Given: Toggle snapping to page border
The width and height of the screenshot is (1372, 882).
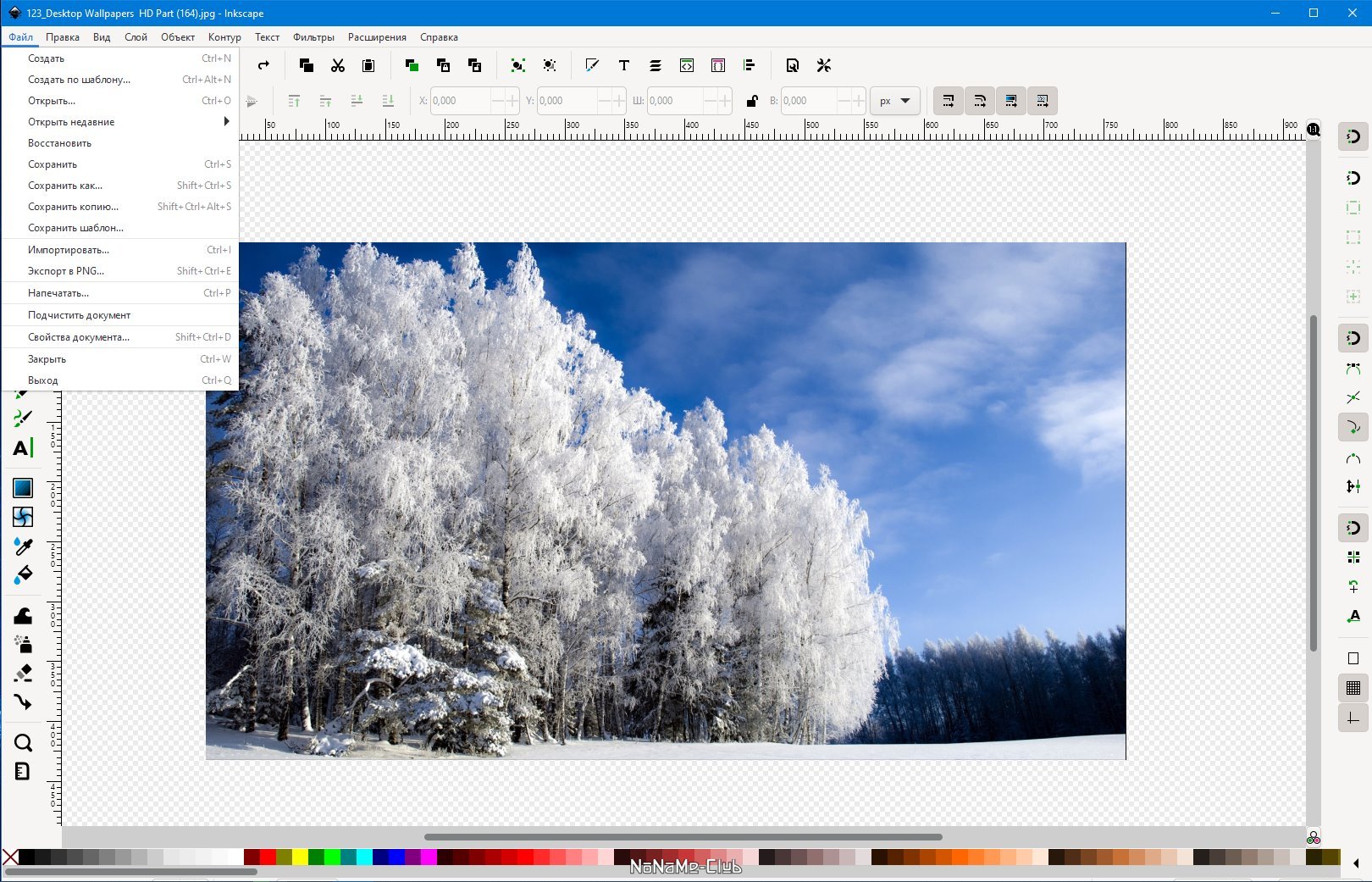Looking at the screenshot, I should click(1353, 658).
